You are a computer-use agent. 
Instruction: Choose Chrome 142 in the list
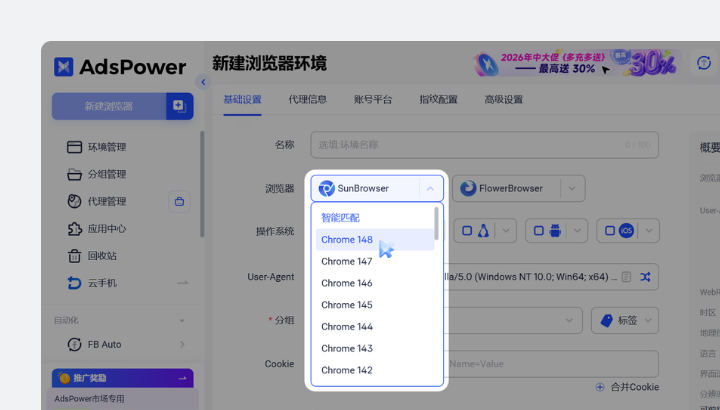(x=375, y=370)
